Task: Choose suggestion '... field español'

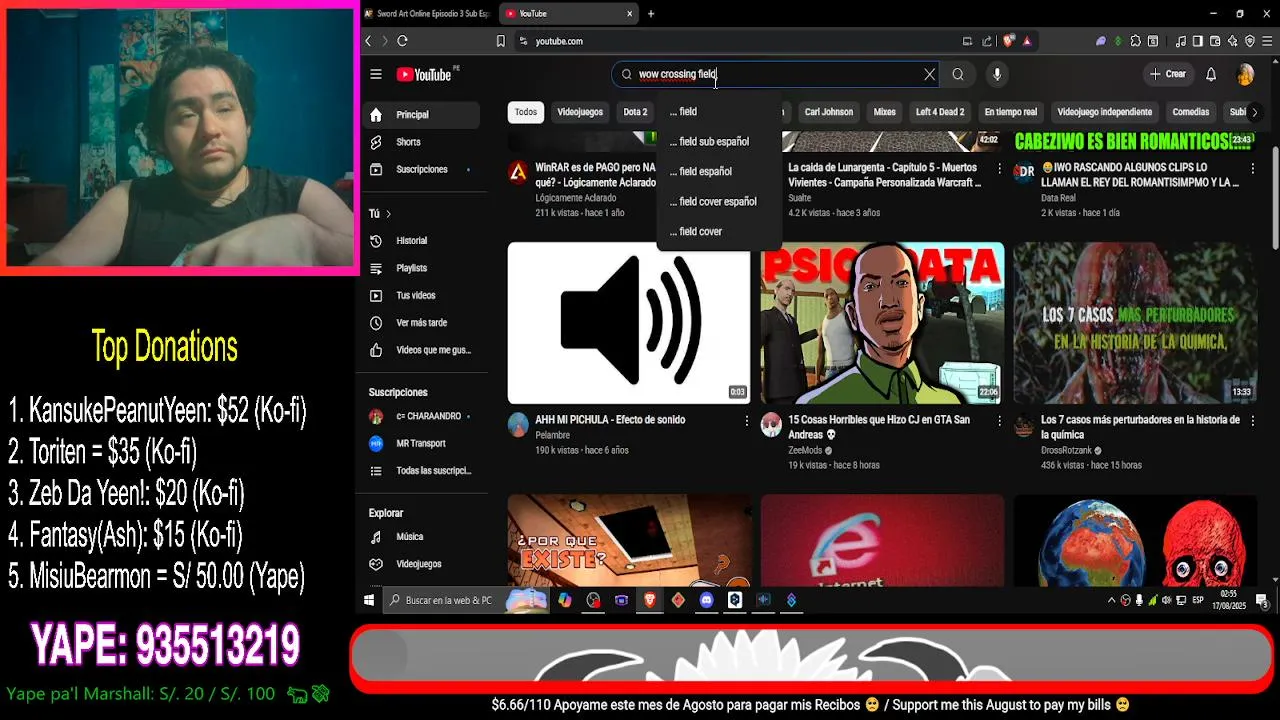Action: [x=718, y=171]
